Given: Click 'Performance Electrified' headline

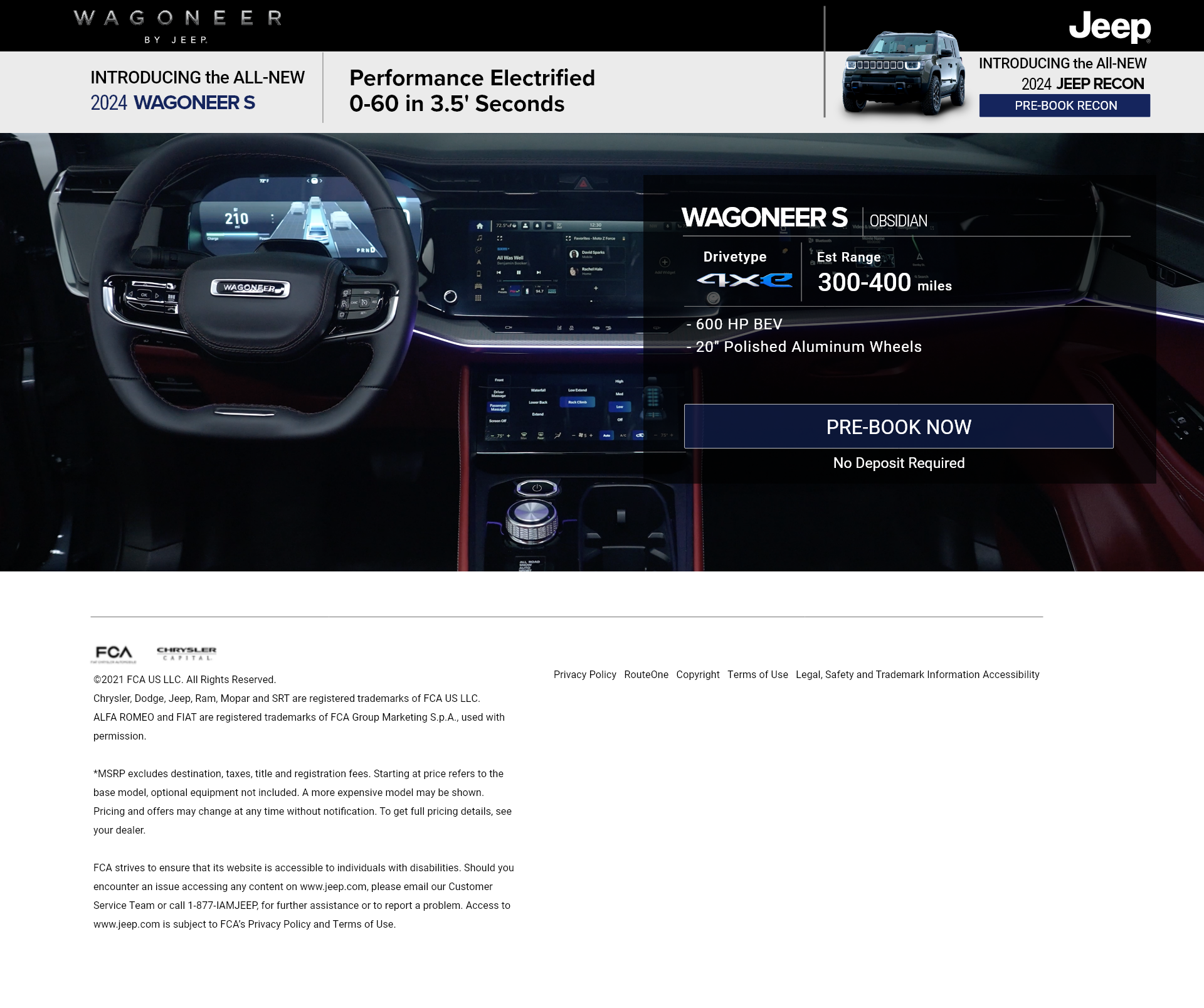Looking at the screenshot, I should point(472,78).
